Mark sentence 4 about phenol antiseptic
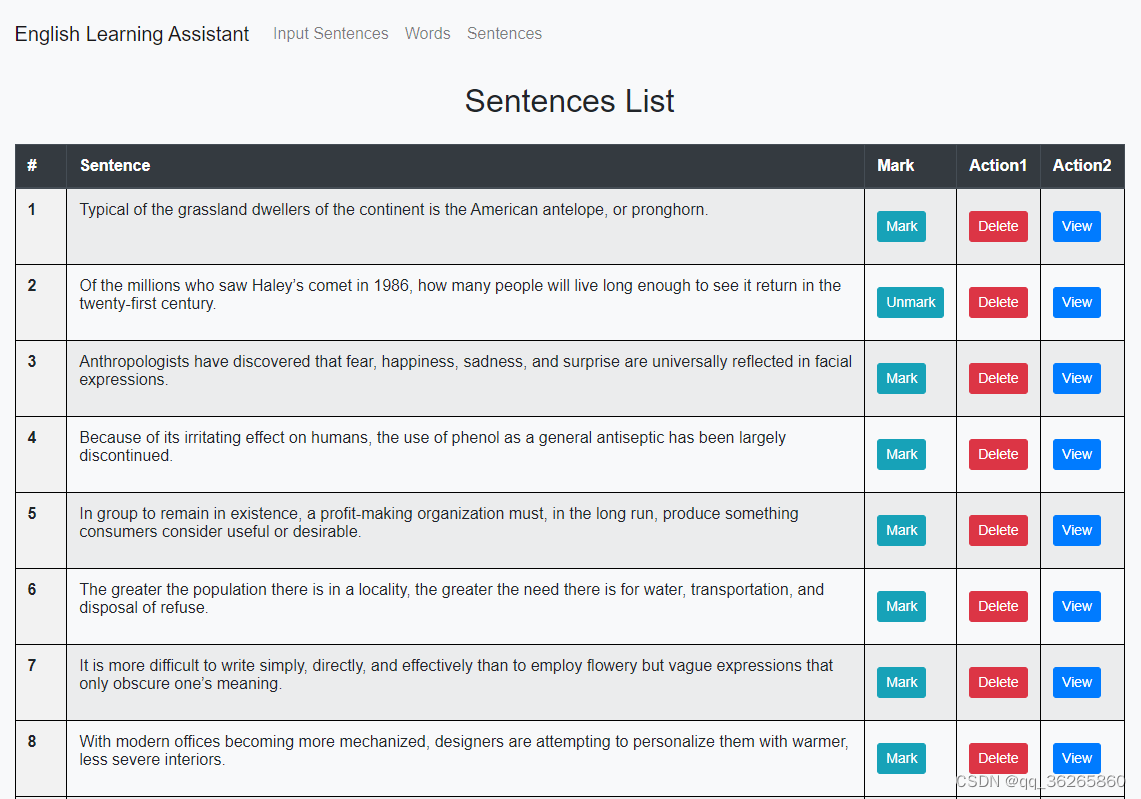1141x799 pixels. tap(901, 454)
